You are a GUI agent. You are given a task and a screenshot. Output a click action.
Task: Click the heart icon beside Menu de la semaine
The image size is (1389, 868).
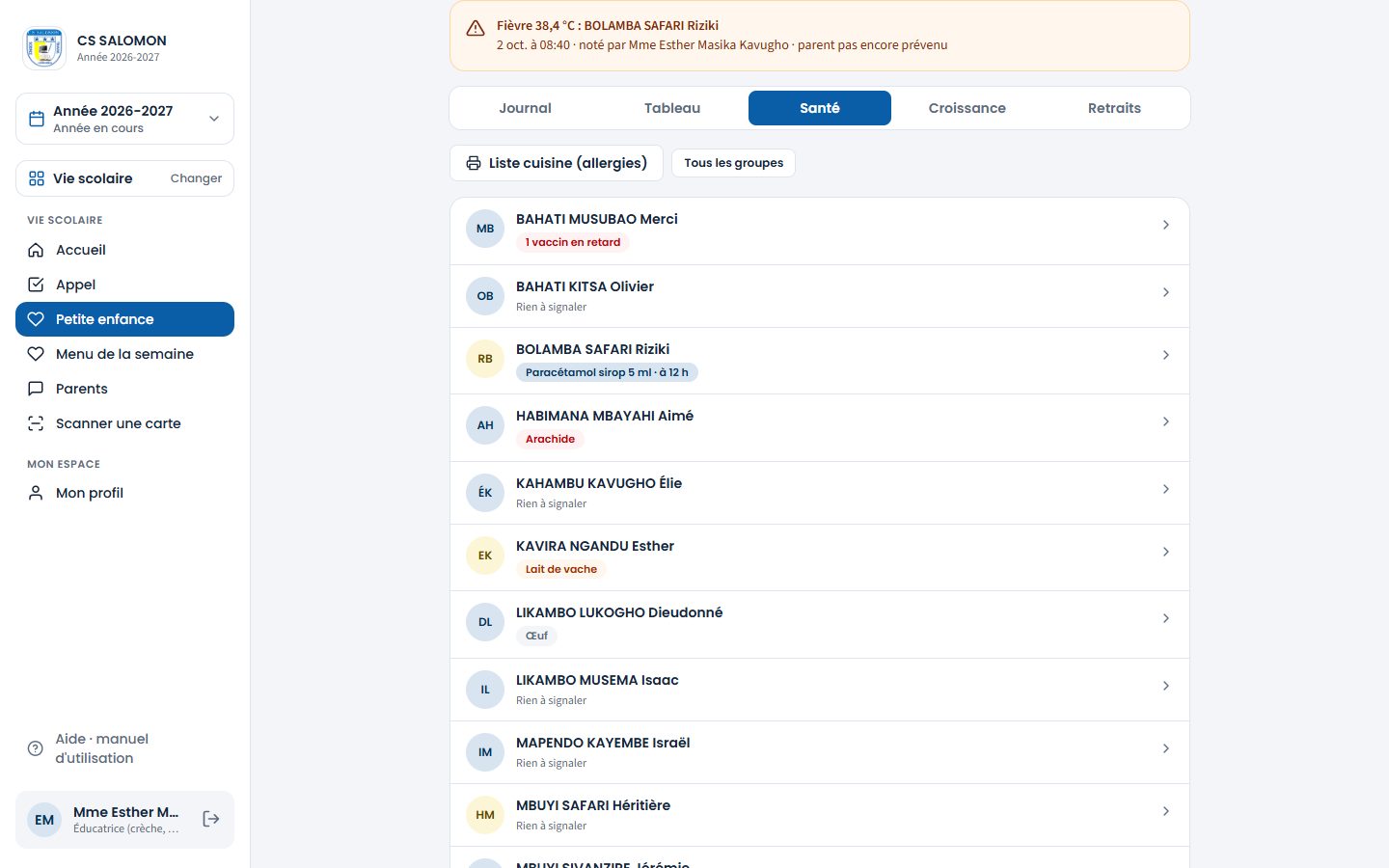[x=36, y=354]
